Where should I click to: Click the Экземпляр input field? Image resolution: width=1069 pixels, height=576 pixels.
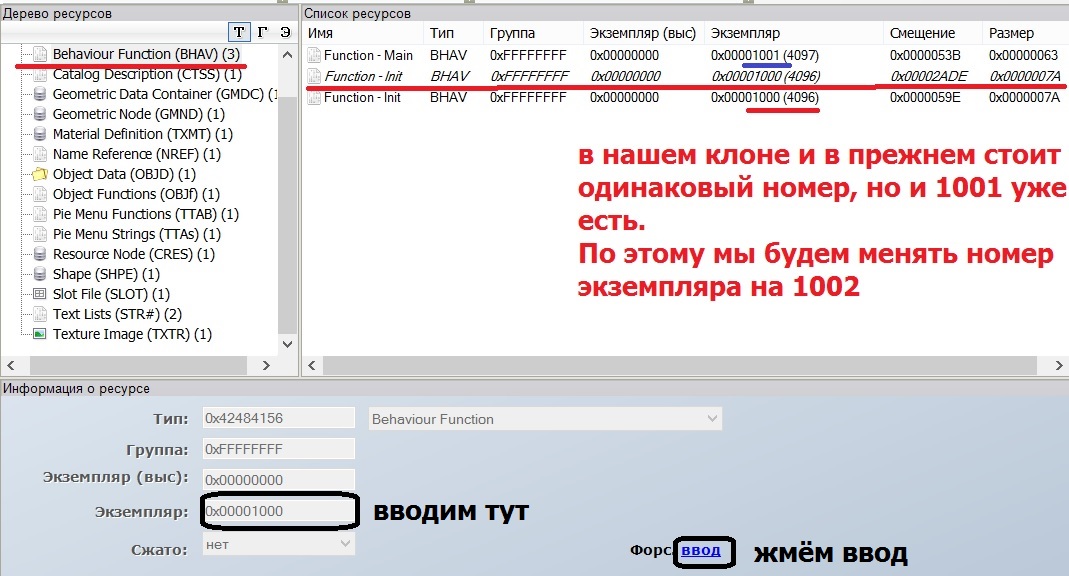coord(279,511)
